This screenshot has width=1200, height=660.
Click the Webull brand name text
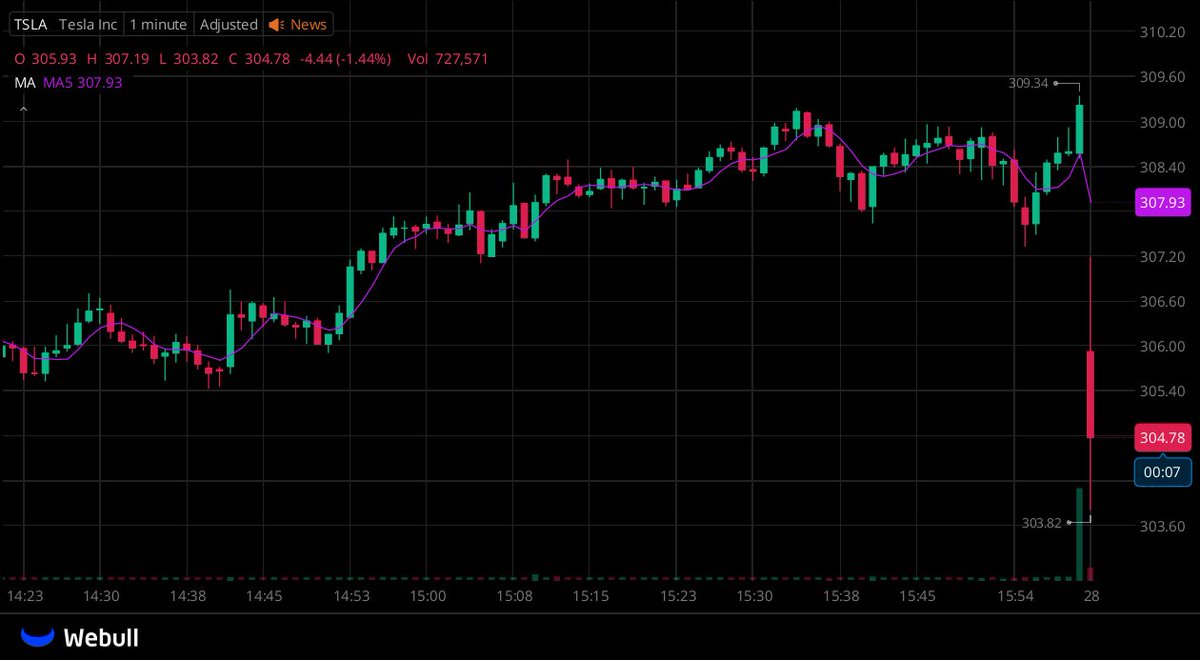click(101, 637)
